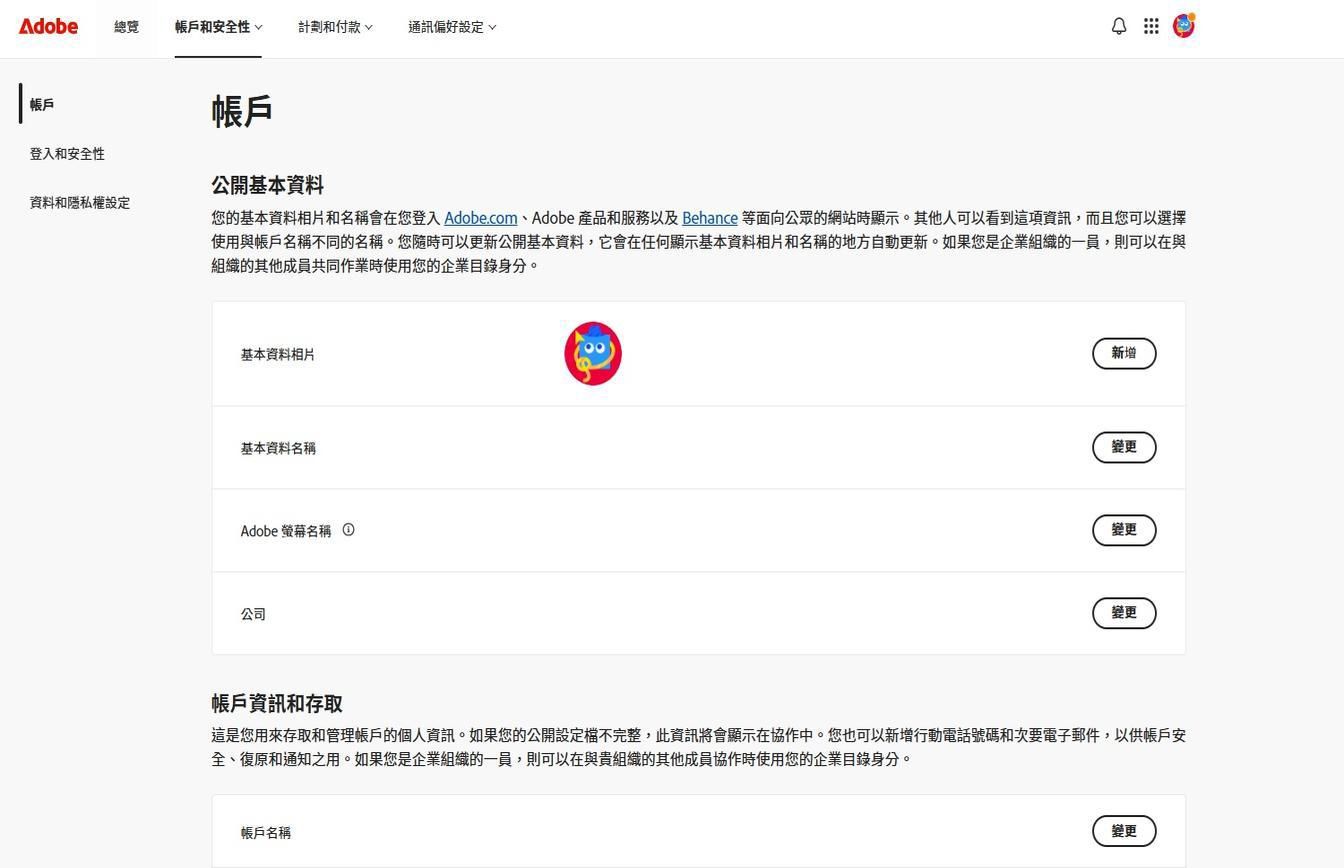1344x868 pixels.
Task: Expand the 帳戶和安全性 dropdown menu
Action: tap(217, 27)
